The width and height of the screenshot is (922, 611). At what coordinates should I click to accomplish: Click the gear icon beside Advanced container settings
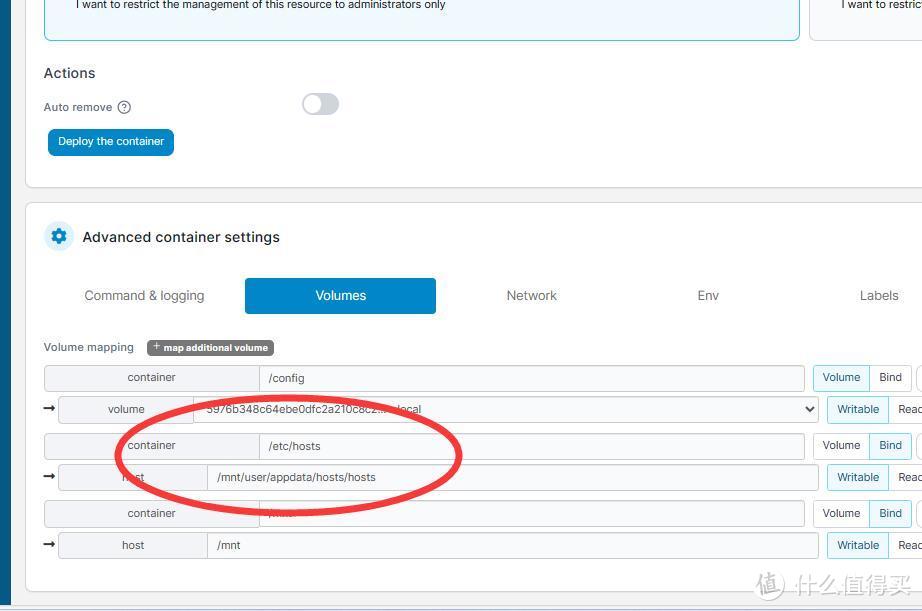(x=59, y=236)
